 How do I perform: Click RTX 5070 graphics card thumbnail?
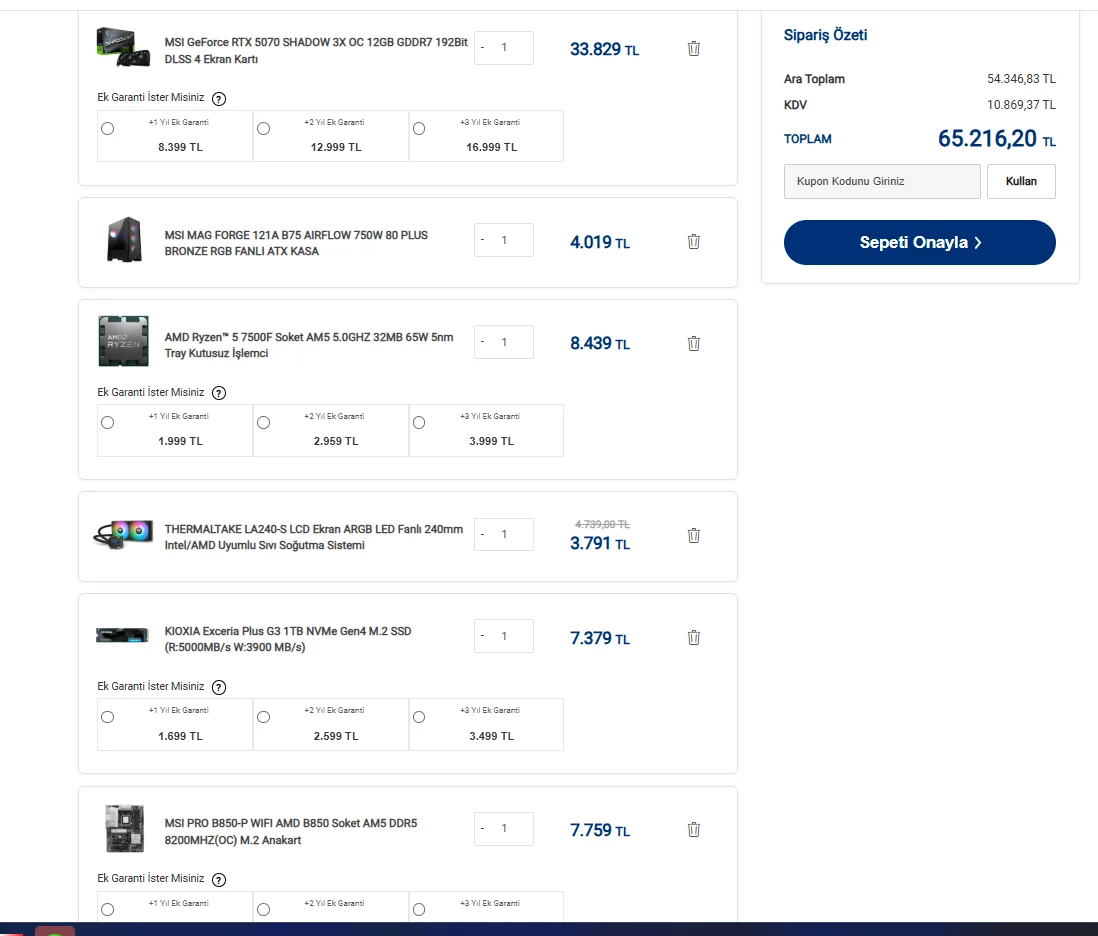point(123,47)
